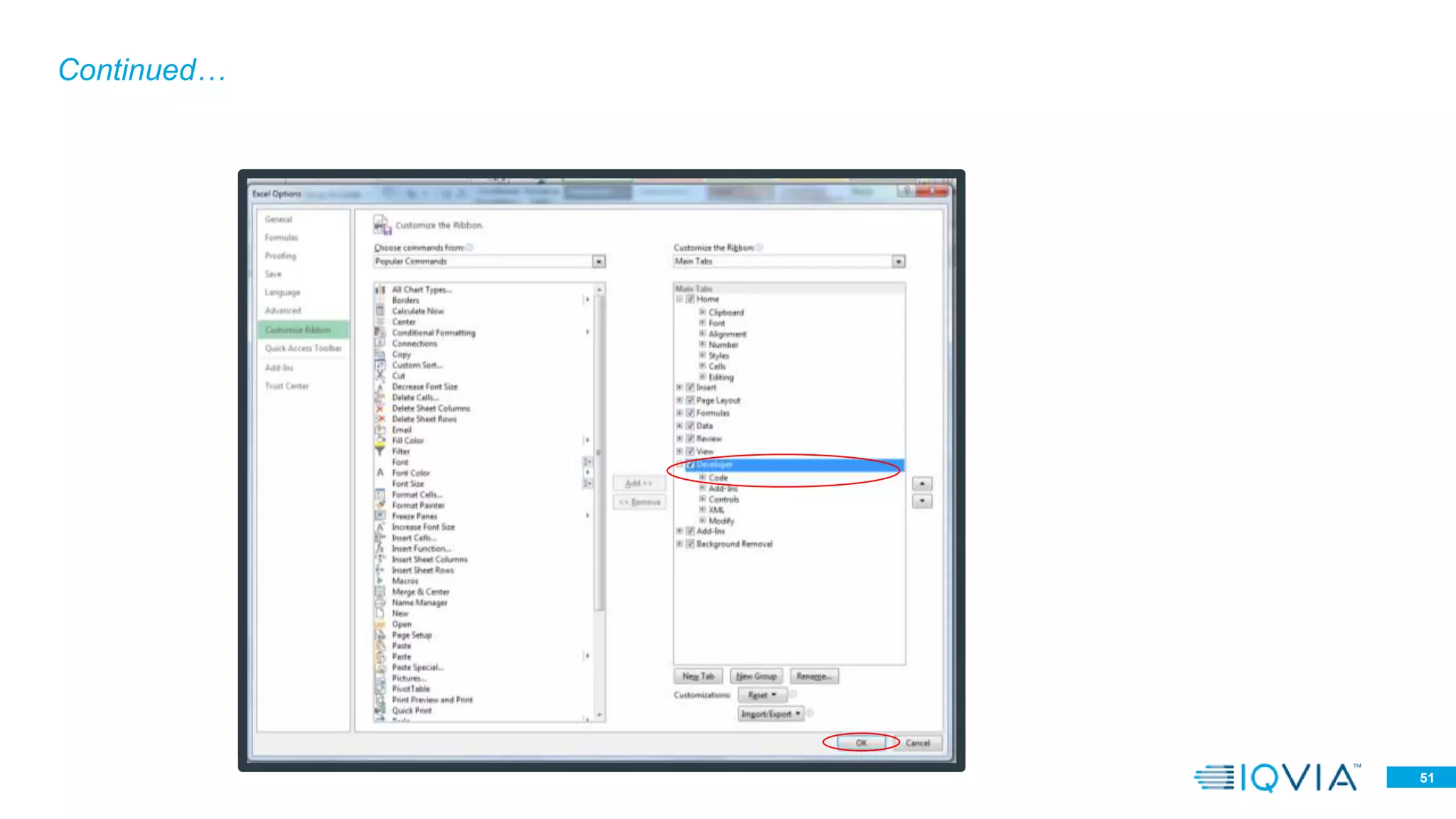Click the Merge & Center icon
This screenshot has height=819, width=1456.
pyautogui.click(x=380, y=591)
